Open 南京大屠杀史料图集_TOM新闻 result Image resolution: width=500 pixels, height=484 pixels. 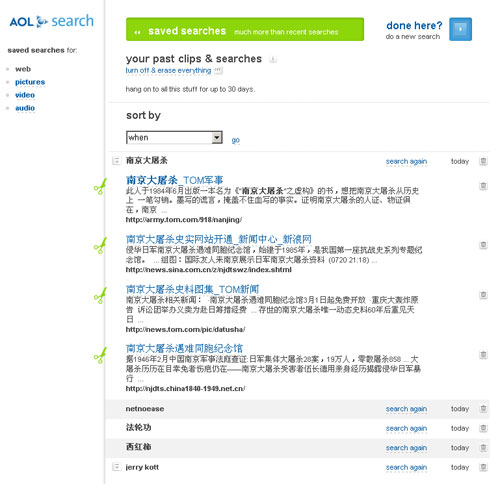192,289
